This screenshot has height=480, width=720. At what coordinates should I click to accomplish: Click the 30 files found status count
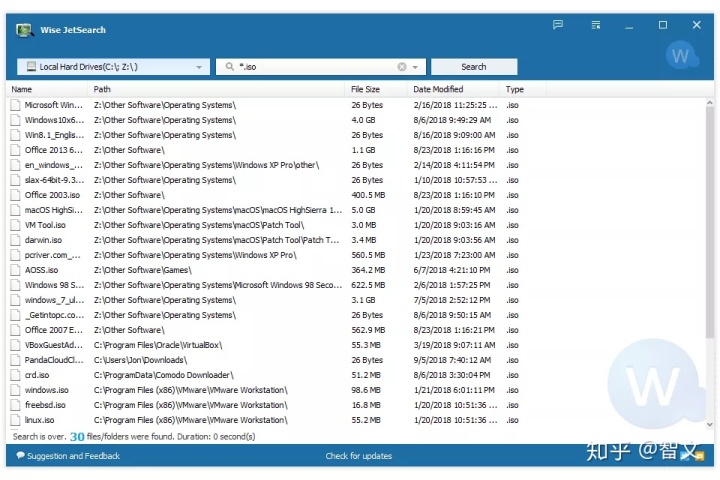coord(77,437)
